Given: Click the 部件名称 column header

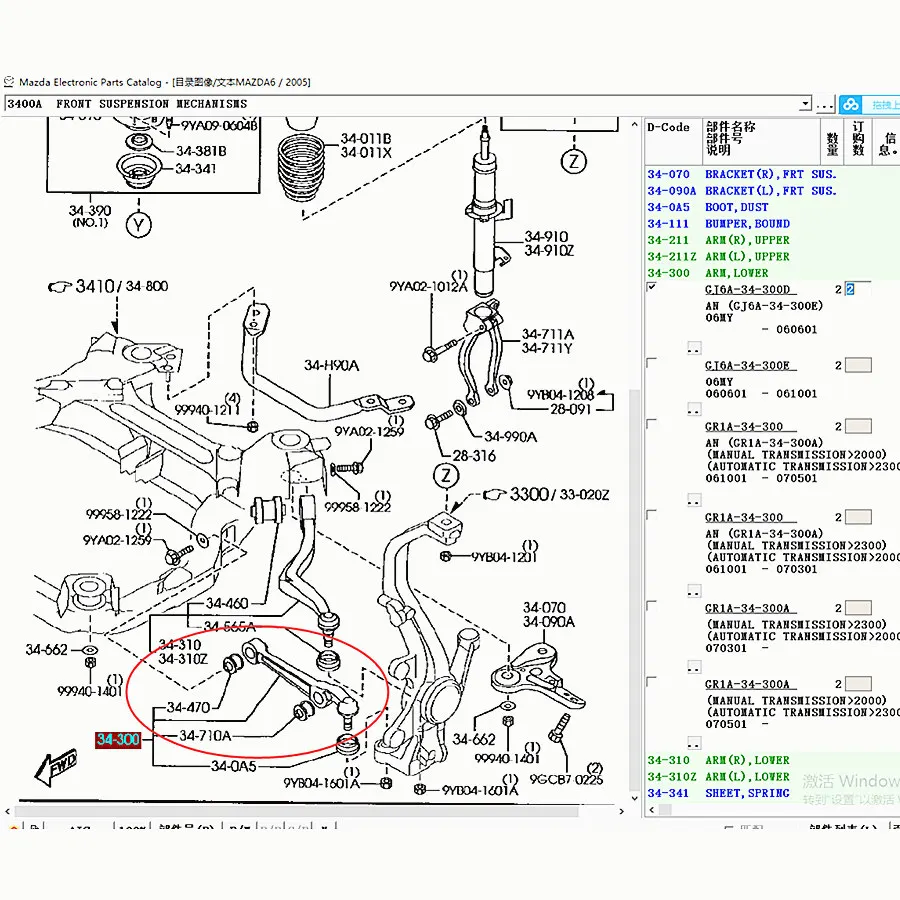Looking at the screenshot, I should coord(761,141).
